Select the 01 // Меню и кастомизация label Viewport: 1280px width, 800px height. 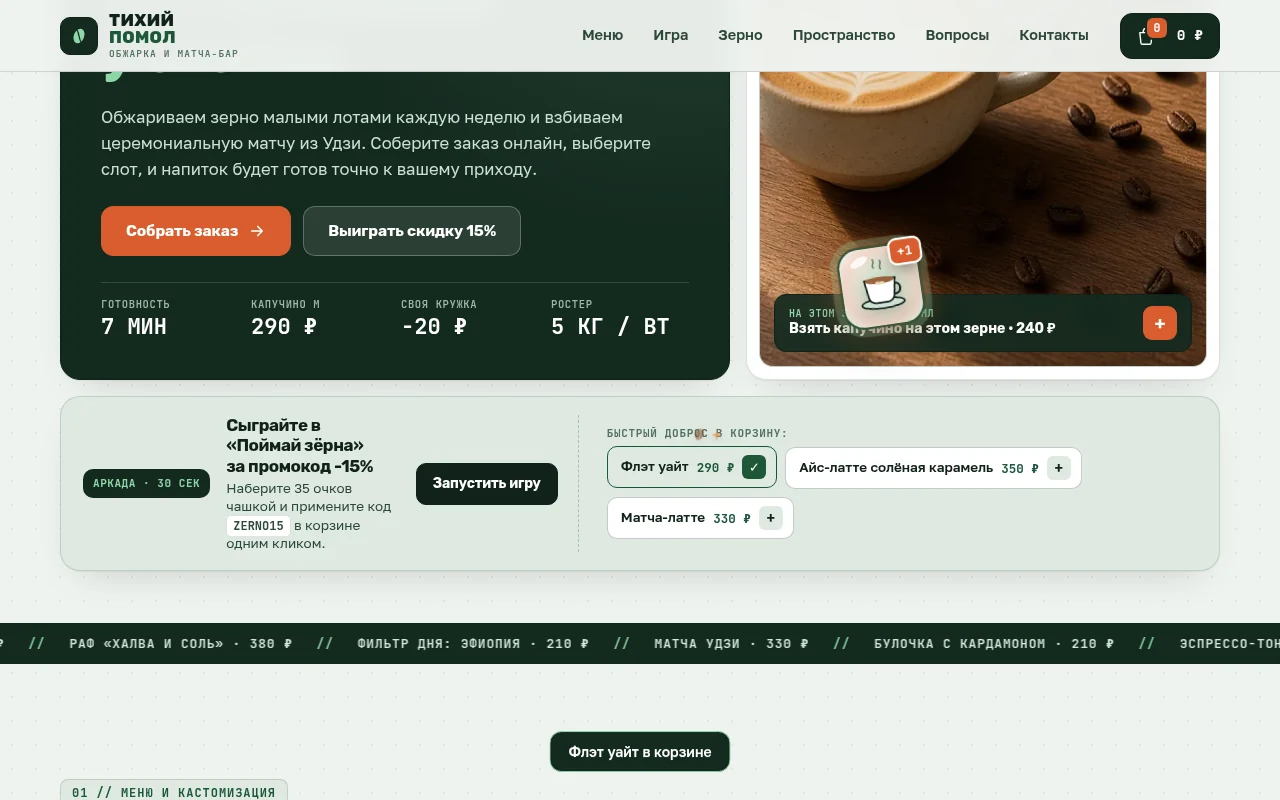(174, 791)
